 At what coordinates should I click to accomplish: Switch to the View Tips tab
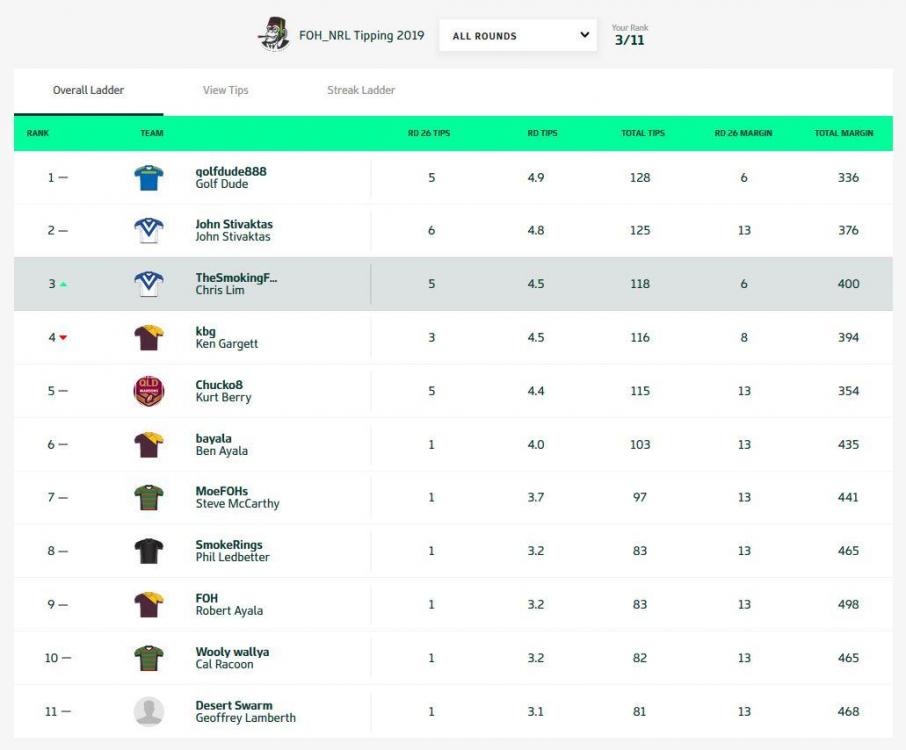[x=225, y=90]
